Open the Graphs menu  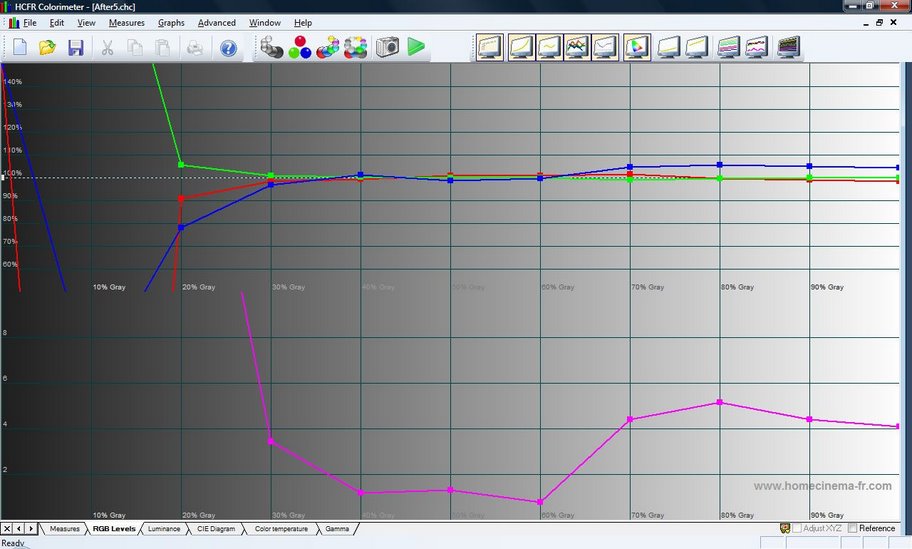tap(171, 23)
